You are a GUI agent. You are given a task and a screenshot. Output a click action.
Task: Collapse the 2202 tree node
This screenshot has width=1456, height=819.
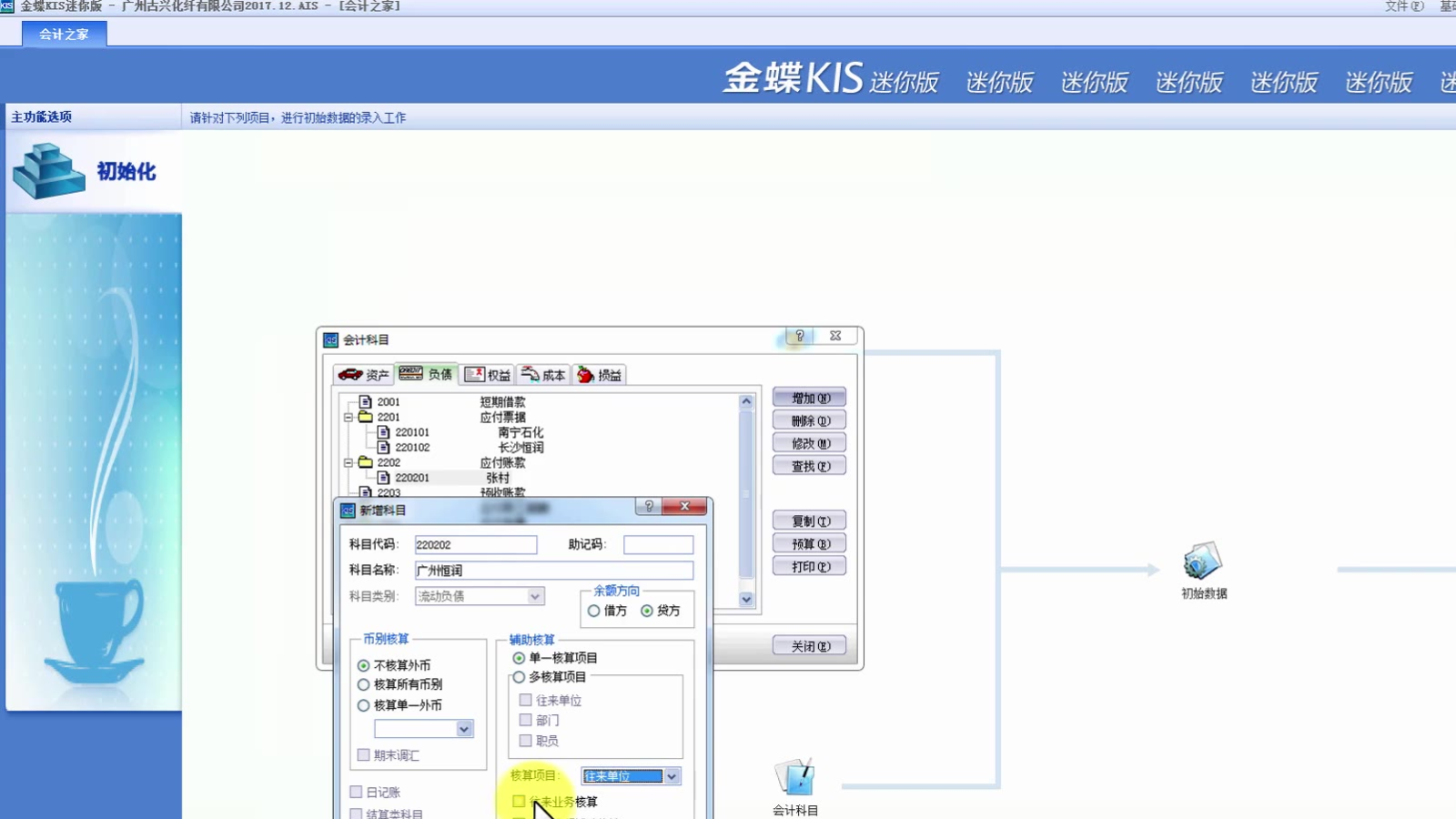[x=349, y=462]
